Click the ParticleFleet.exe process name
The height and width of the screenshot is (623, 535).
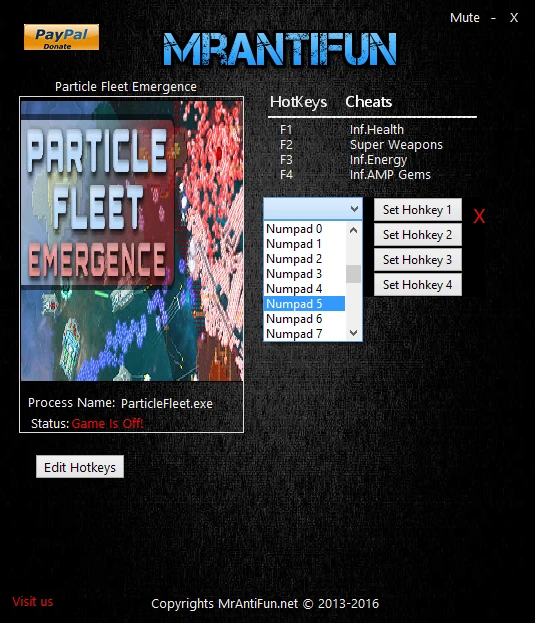tap(167, 404)
